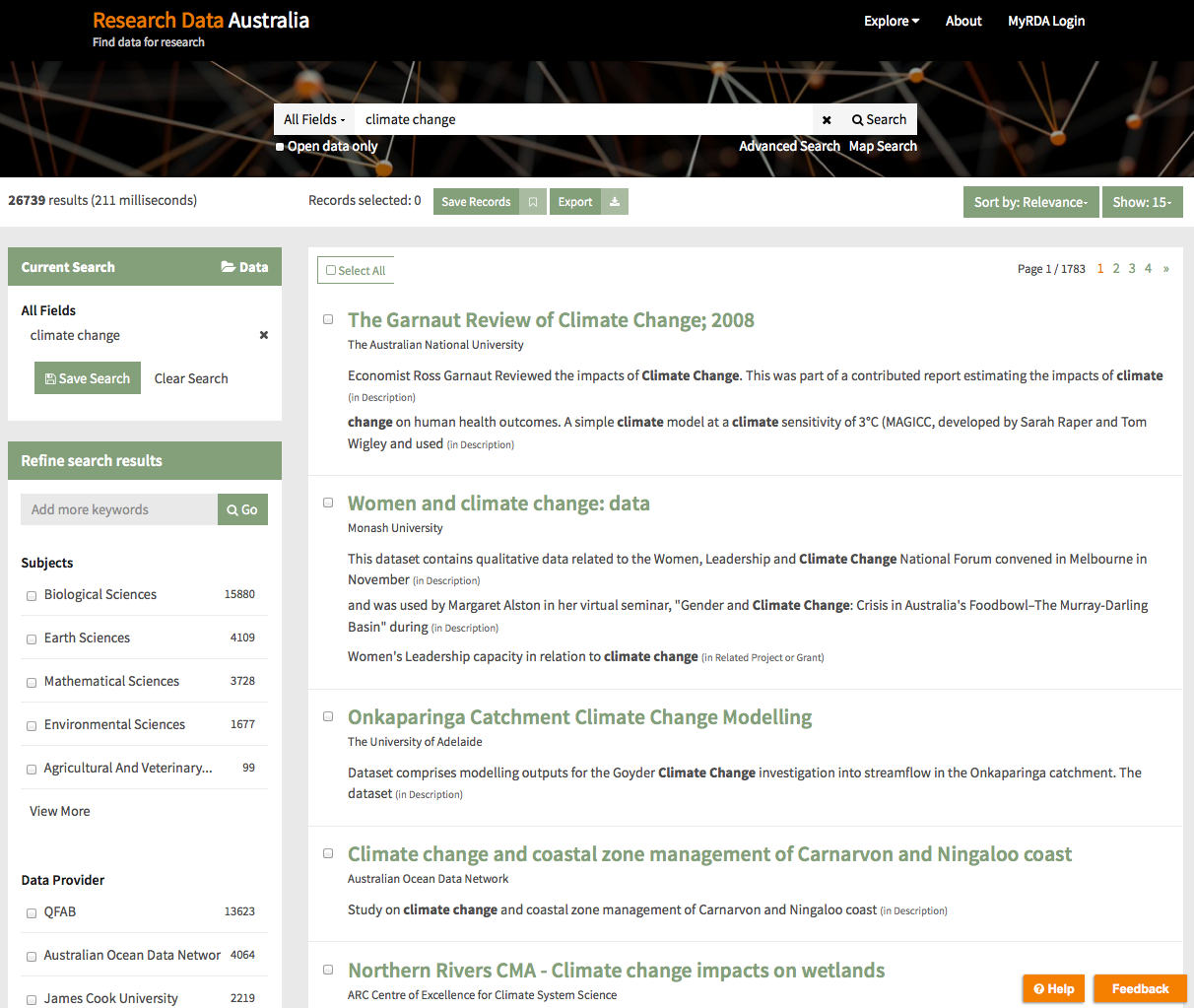1194x1008 pixels.
Task: Open the About page in navigation
Action: pos(962,21)
